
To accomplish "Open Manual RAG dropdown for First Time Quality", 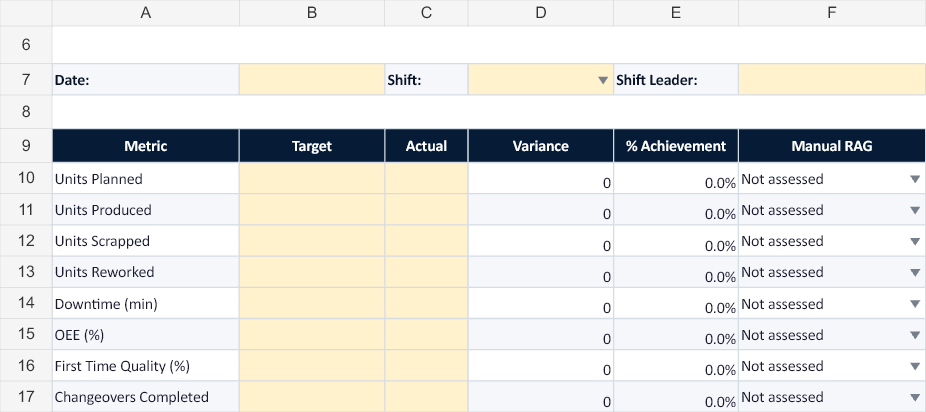I will pos(915,367).
